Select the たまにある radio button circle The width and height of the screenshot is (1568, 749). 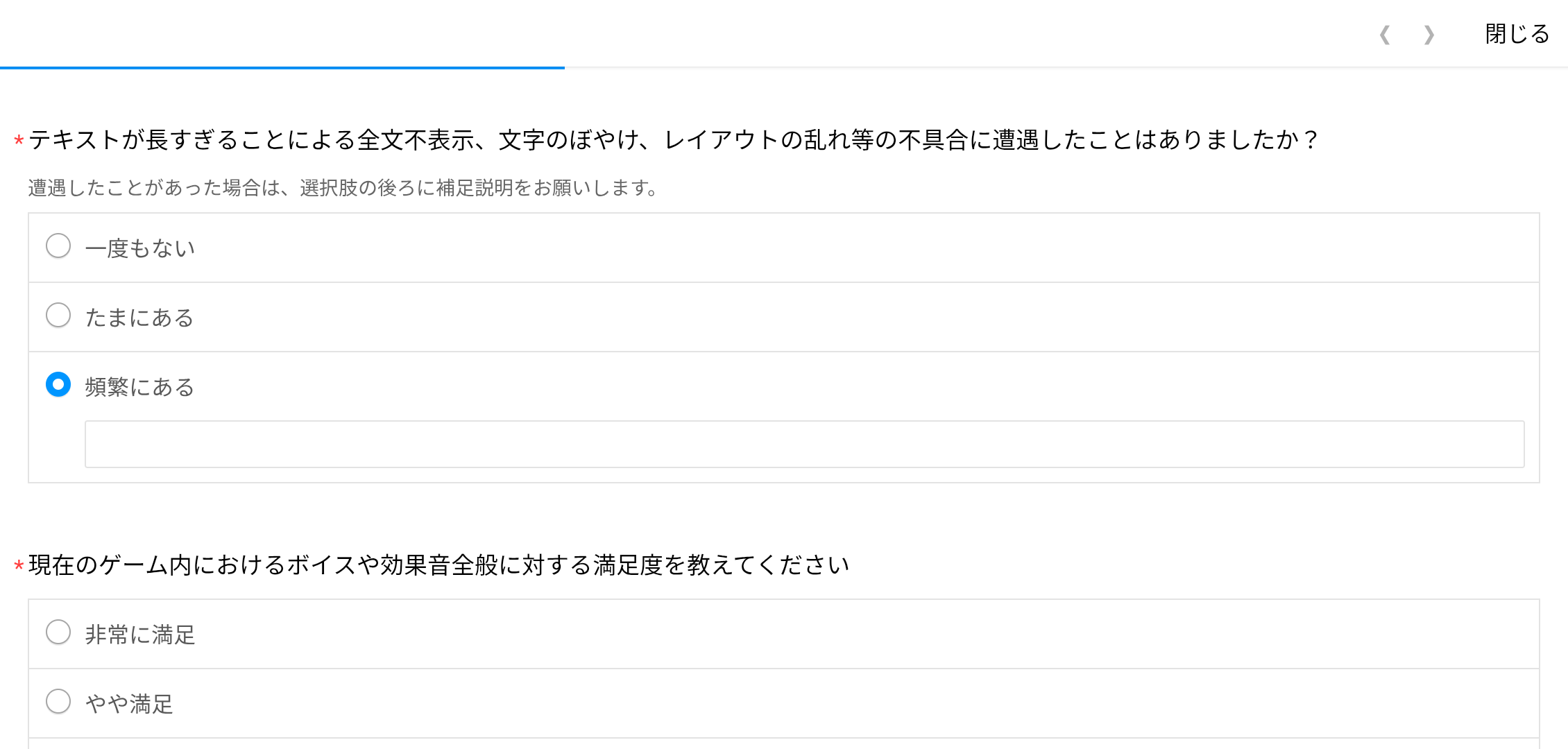pos(58,316)
